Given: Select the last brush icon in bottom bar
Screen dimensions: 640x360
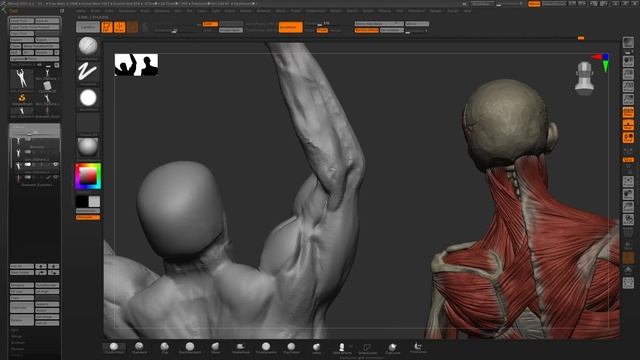Looking at the screenshot, I should click(418, 347).
